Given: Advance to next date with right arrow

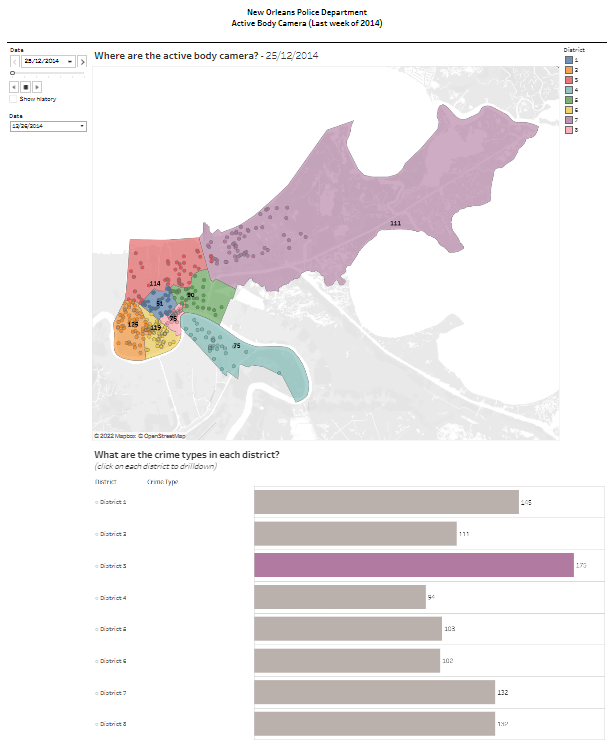Looking at the screenshot, I should click(x=83, y=61).
